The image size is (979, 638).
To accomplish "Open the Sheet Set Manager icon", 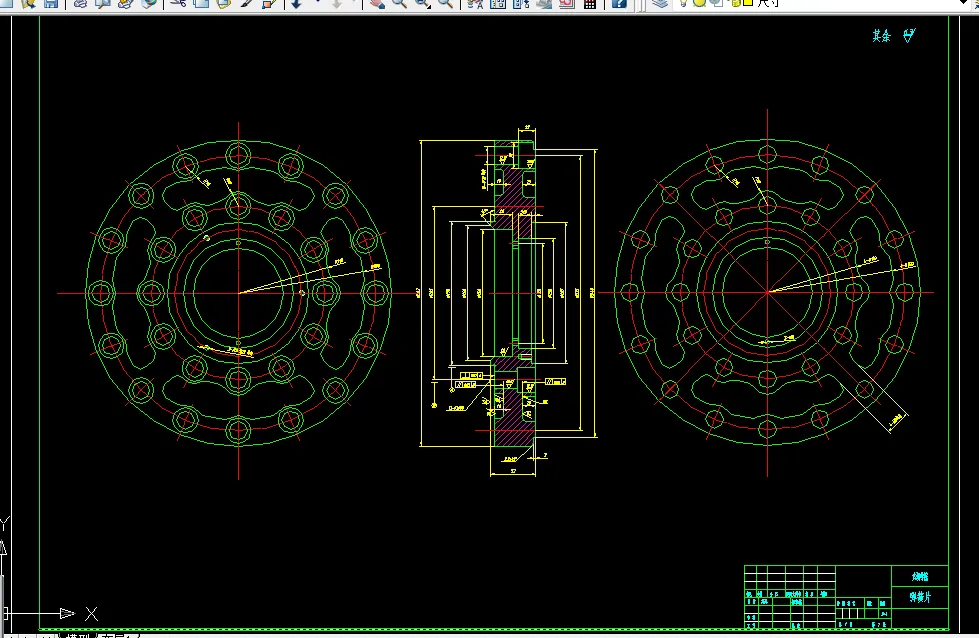I will pyautogui.click(x=544, y=3).
